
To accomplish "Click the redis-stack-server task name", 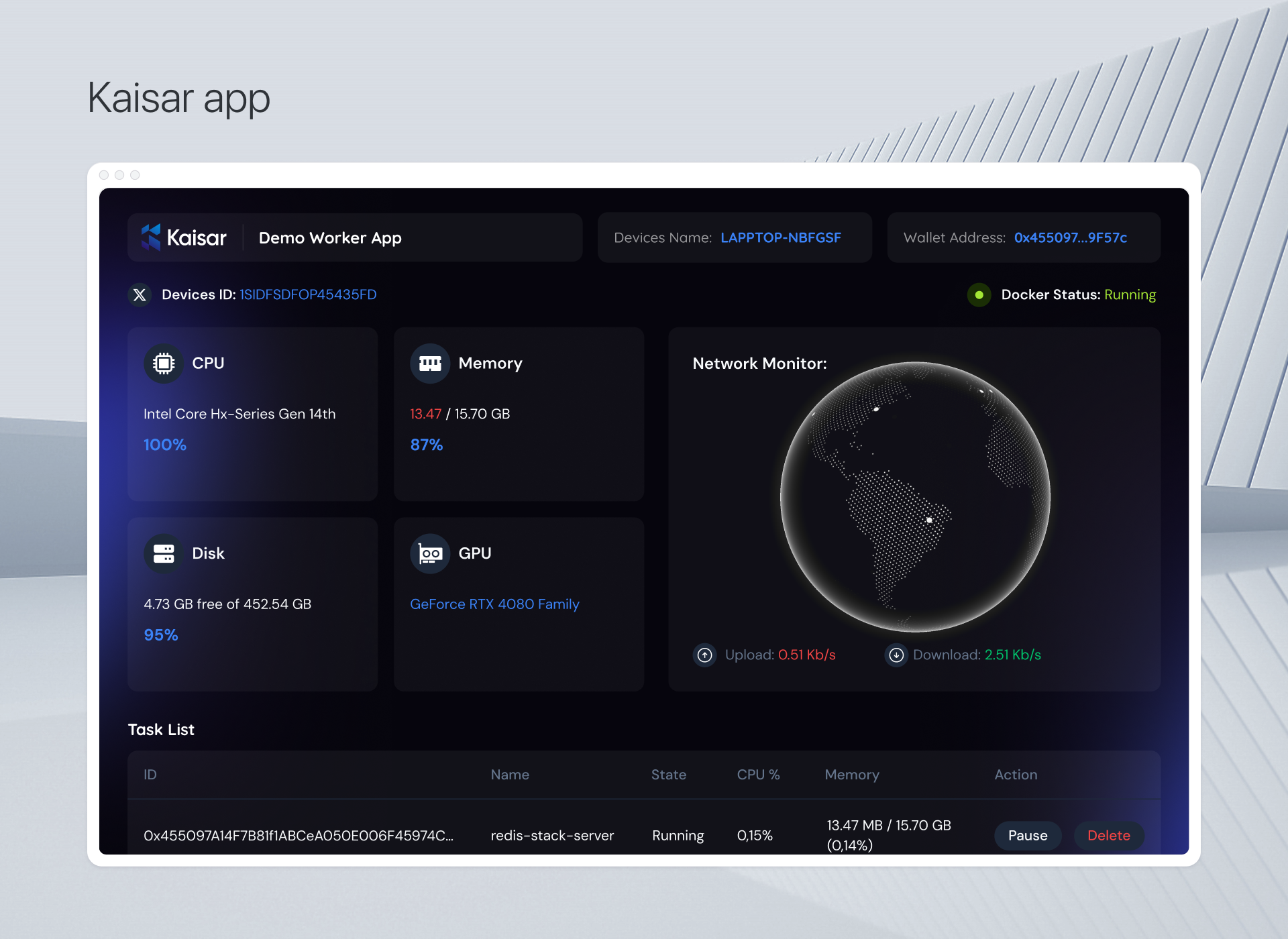I will point(552,836).
